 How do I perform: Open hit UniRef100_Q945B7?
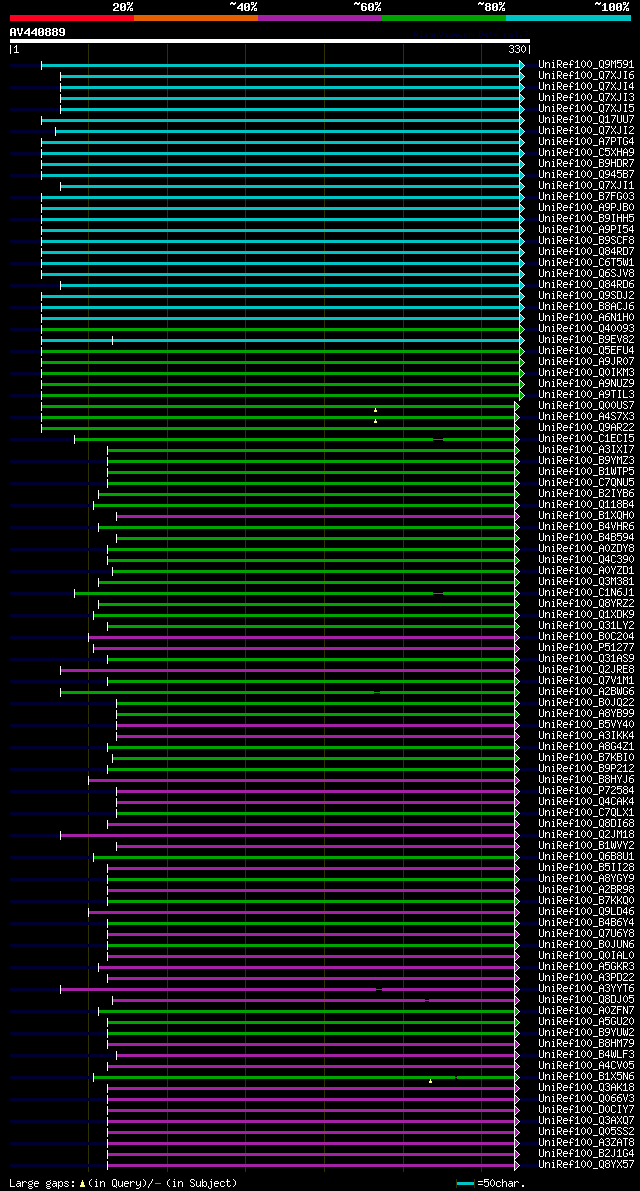coord(586,175)
